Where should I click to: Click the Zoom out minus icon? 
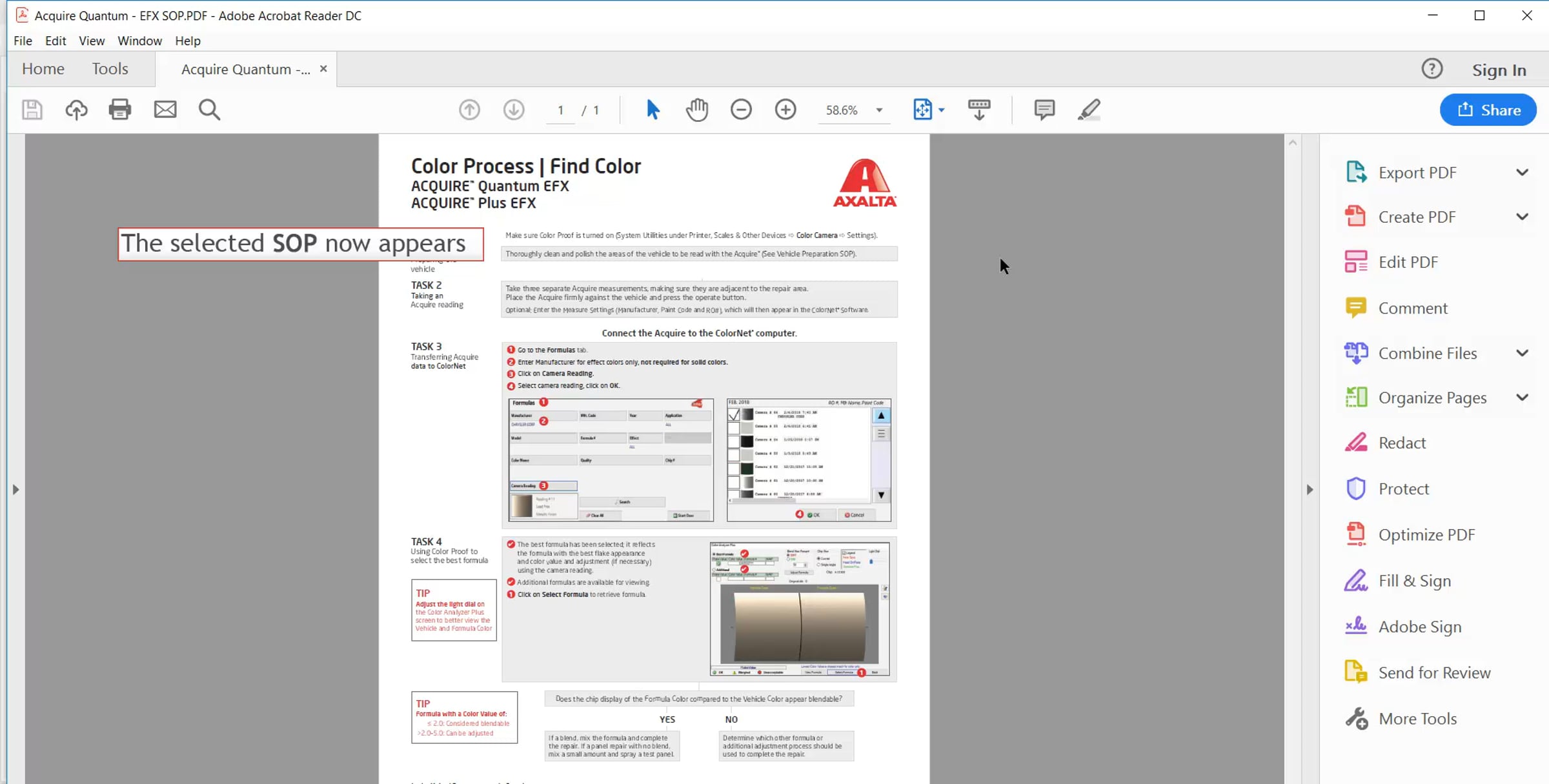(741, 110)
